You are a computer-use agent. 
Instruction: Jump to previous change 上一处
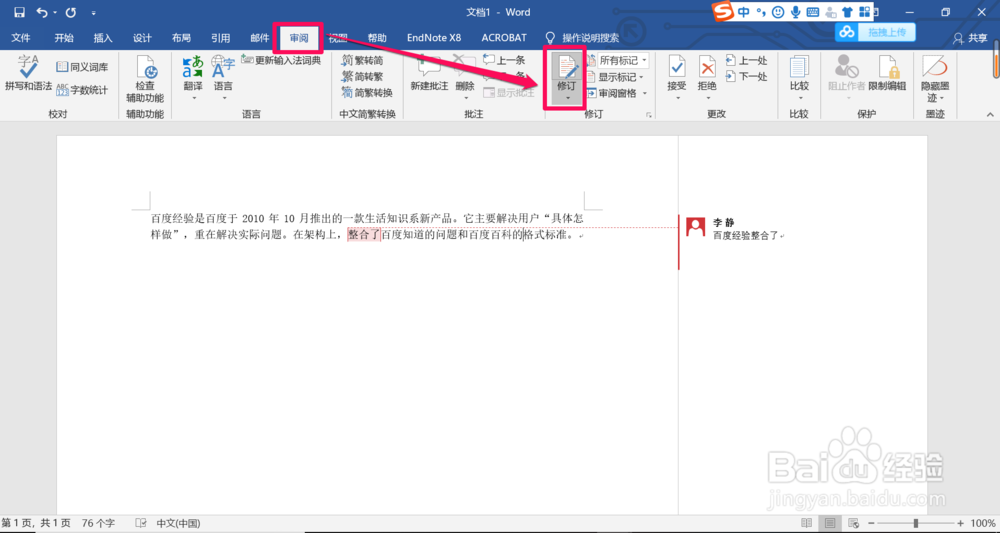746,61
